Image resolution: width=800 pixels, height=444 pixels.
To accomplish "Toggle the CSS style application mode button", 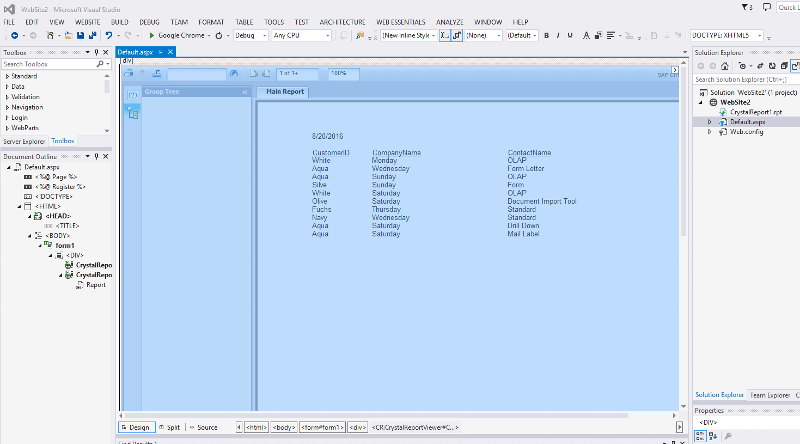I will (445, 35).
